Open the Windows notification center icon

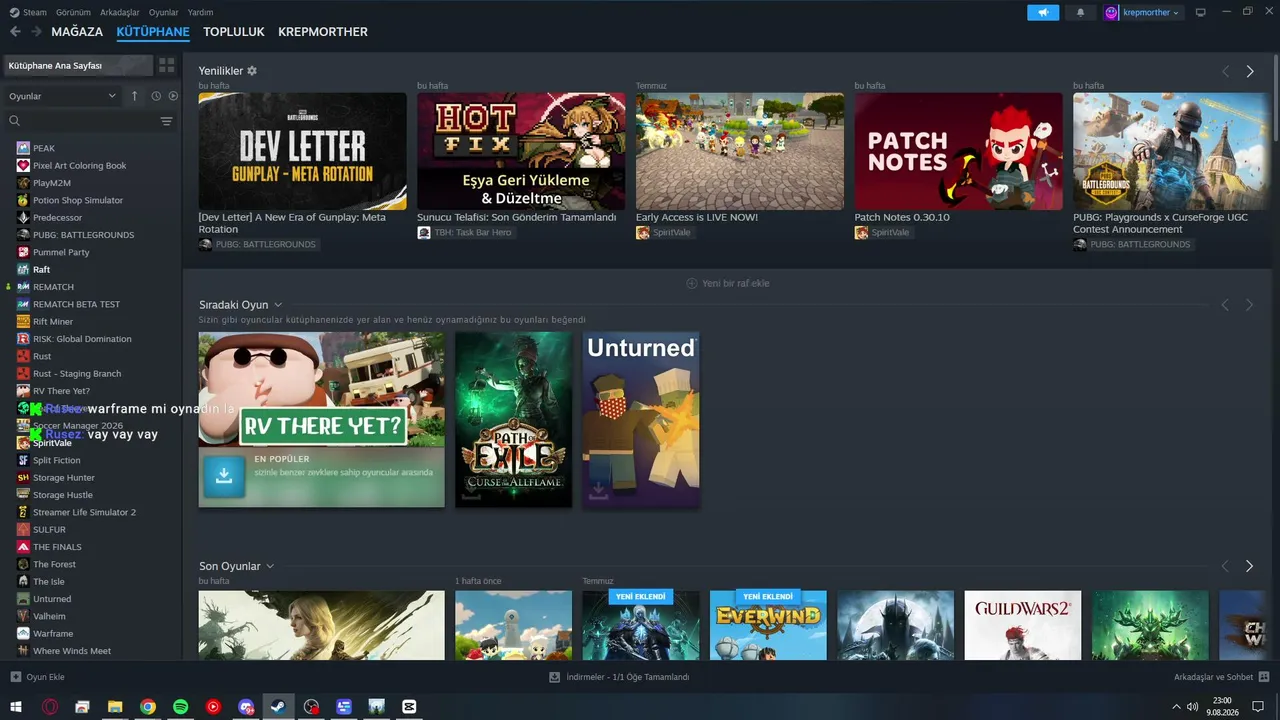(1258, 706)
